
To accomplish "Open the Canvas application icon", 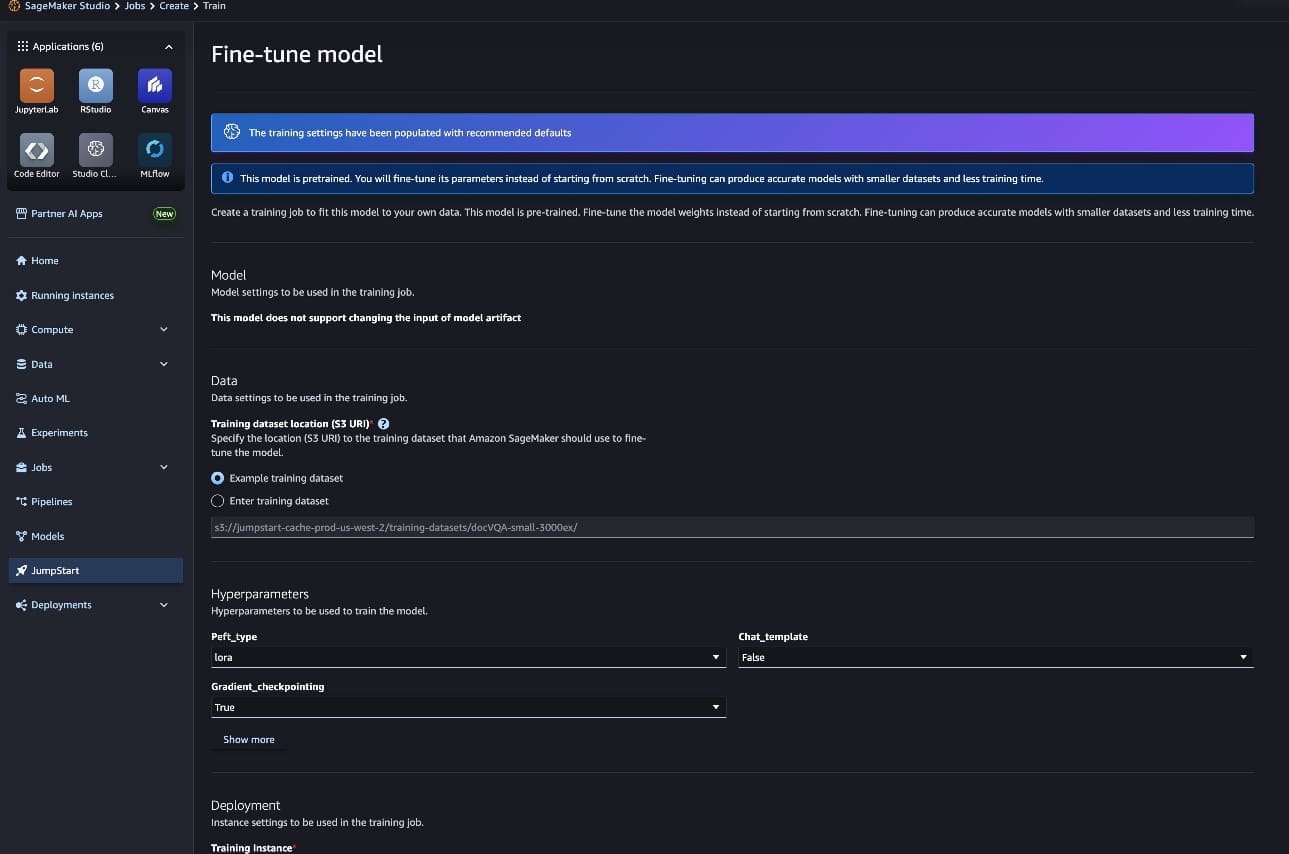I will [155, 86].
